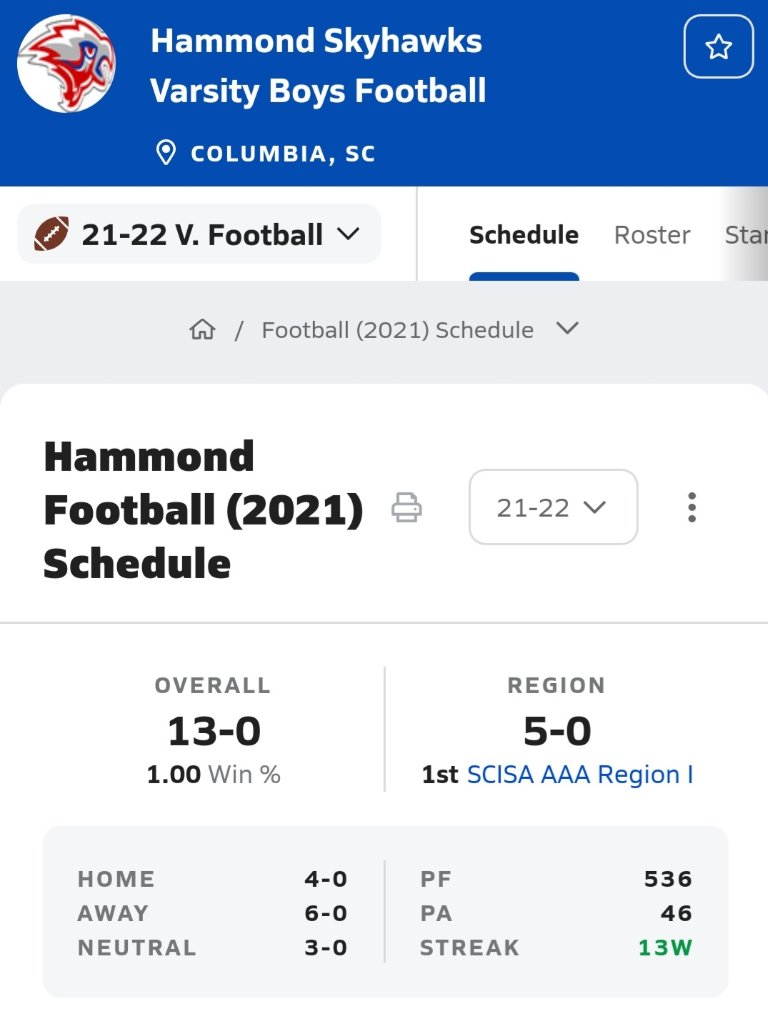Print the schedule using printer icon
The width and height of the screenshot is (768, 1024).
(x=406, y=507)
